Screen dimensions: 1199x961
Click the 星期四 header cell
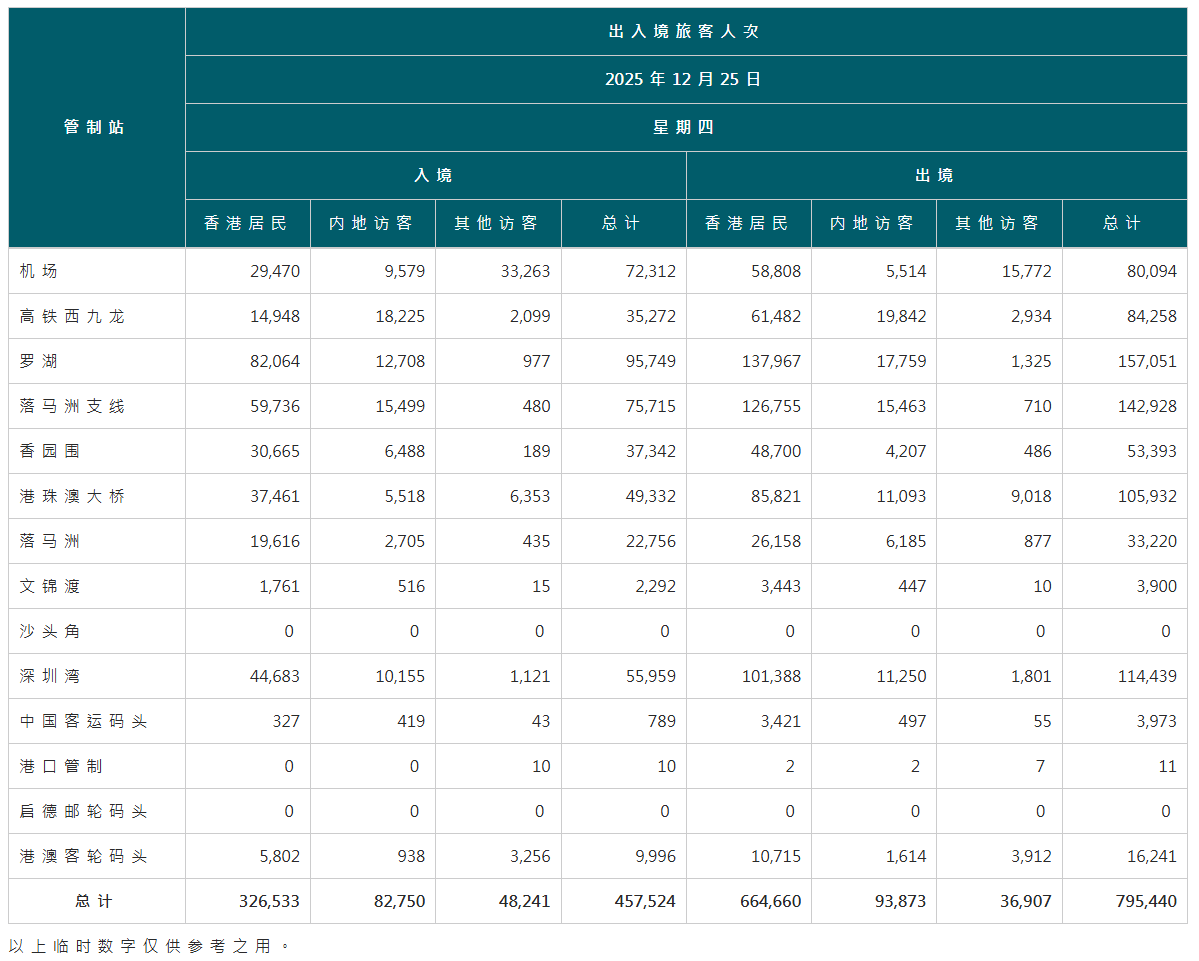point(685,128)
